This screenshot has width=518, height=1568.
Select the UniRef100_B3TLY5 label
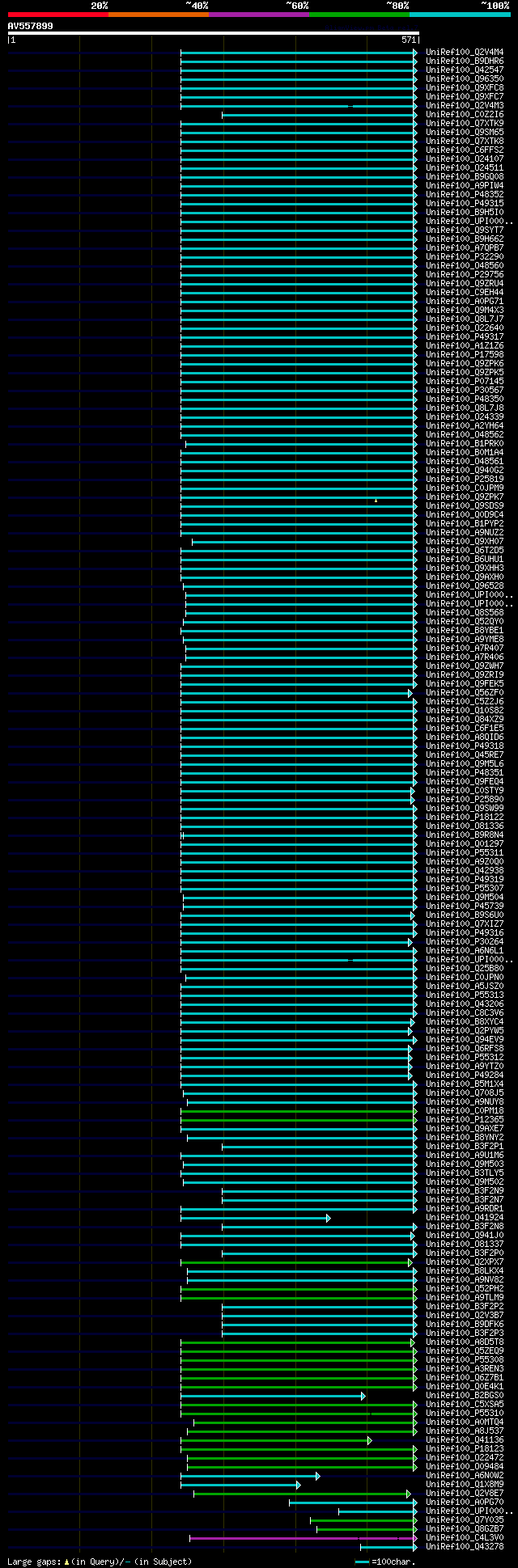(465, 1173)
